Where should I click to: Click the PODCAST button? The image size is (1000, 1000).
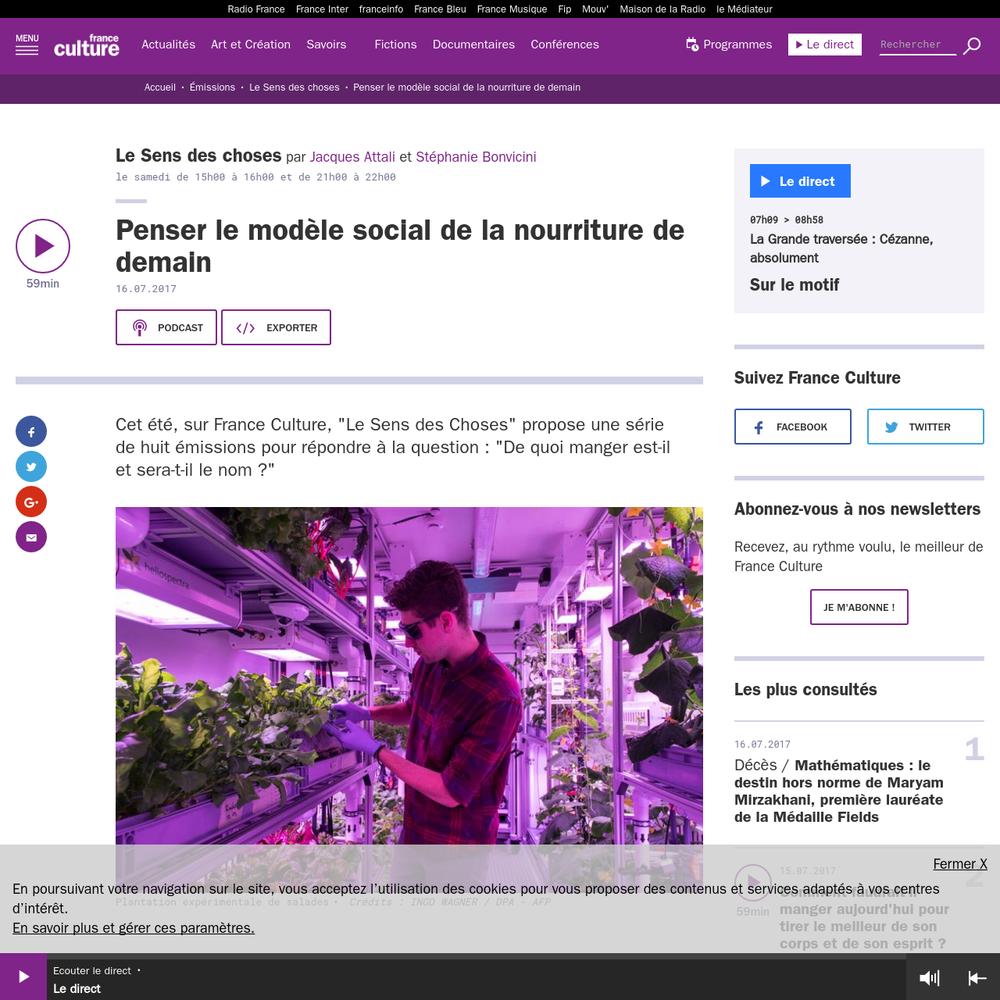166,328
